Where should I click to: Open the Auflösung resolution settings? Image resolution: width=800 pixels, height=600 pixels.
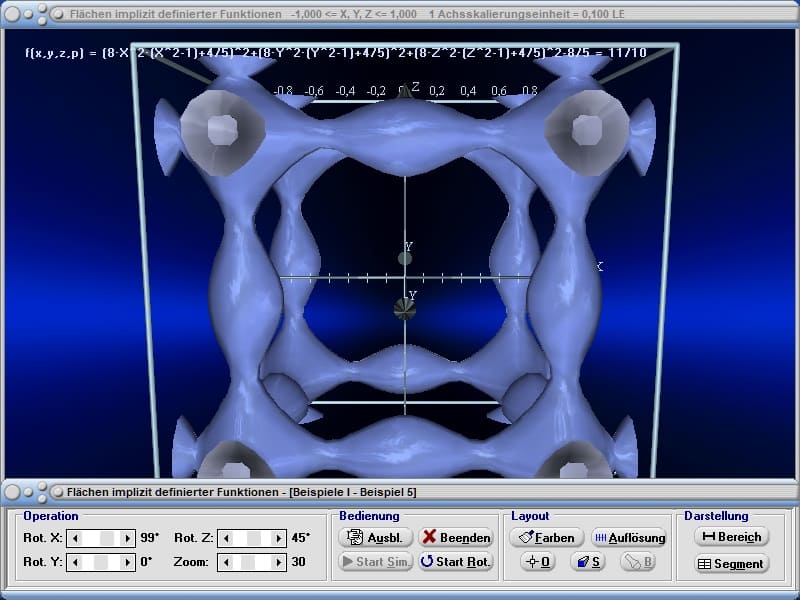pyautogui.click(x=628, y=537)
